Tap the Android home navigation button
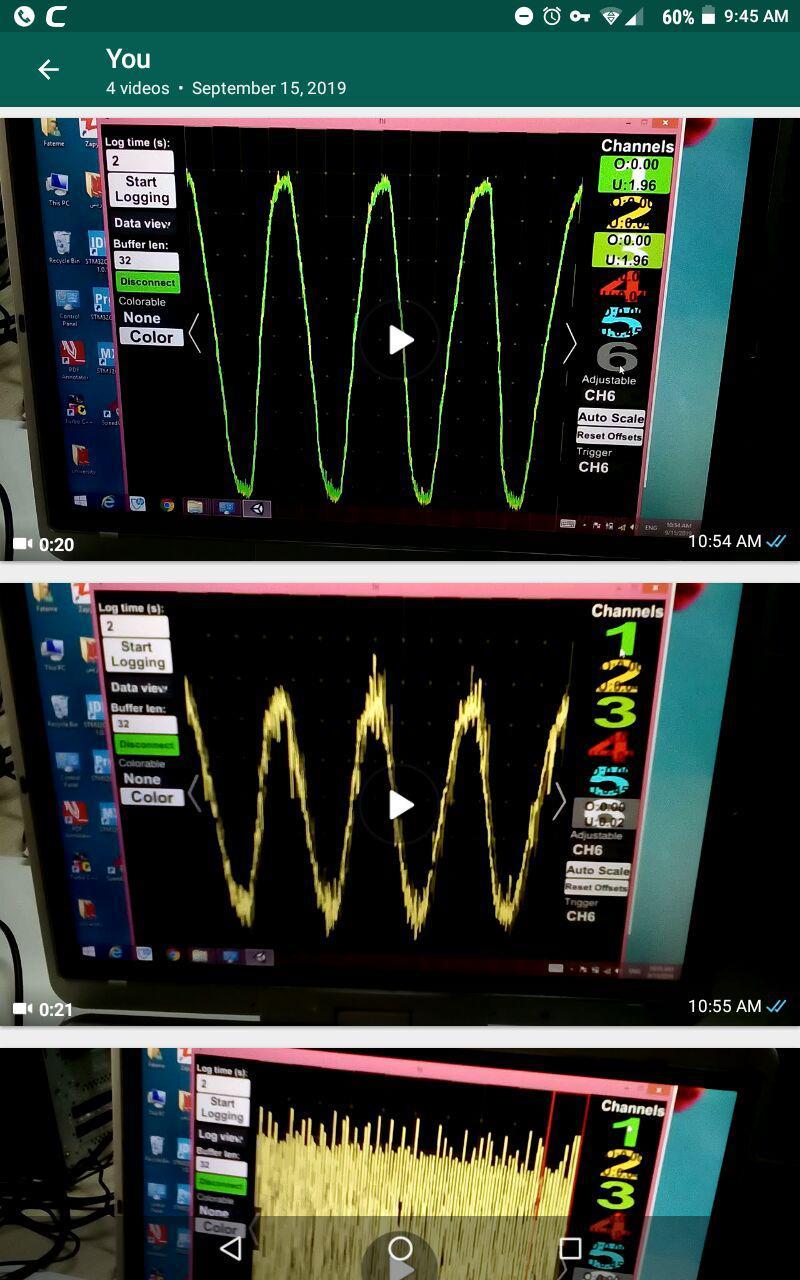The image size is (800, 1280). coord(400,1248)
